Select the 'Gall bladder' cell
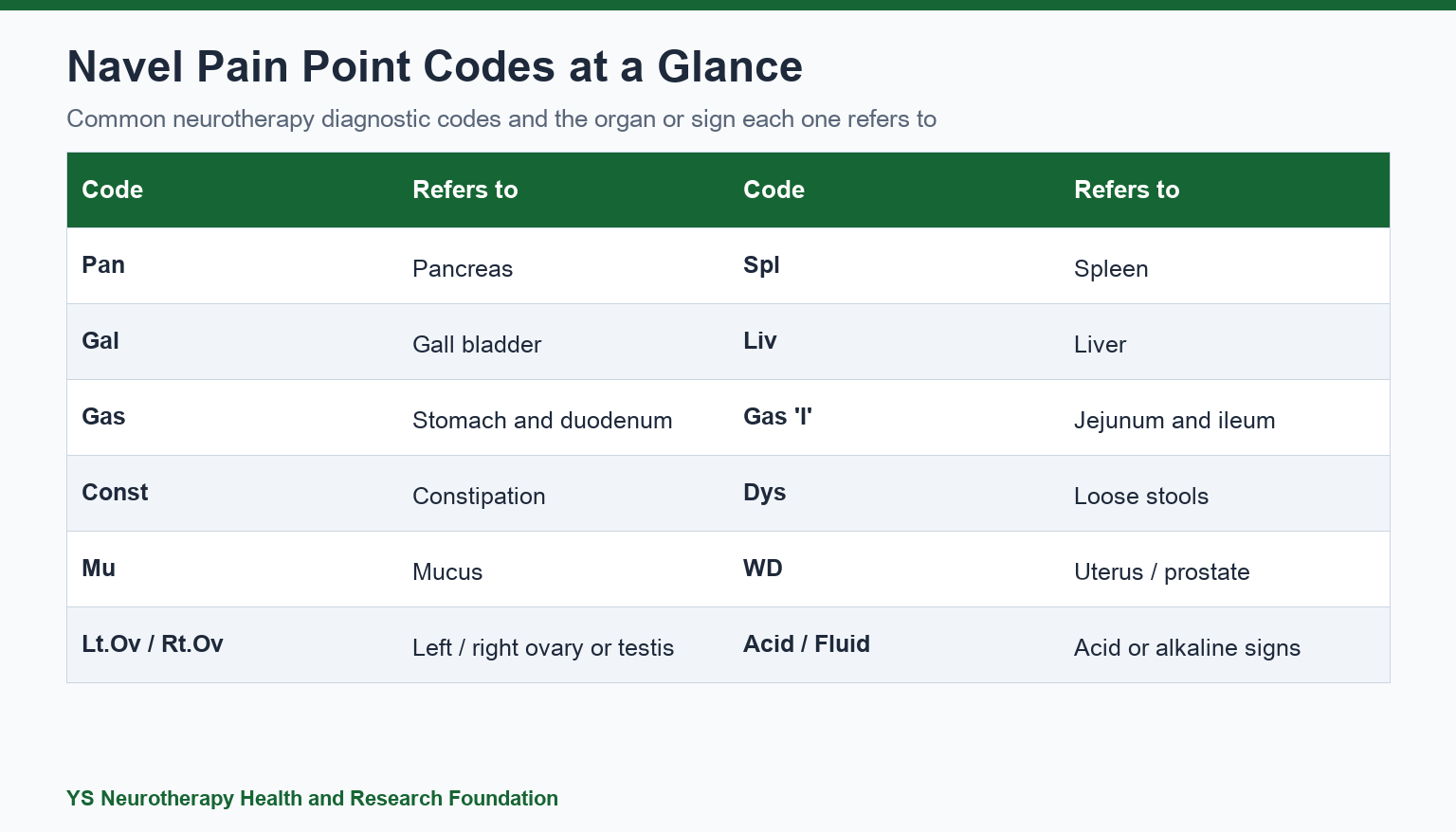Image resolution: width=1456 pixels, height=832 pixels. (x=563, y=341)
